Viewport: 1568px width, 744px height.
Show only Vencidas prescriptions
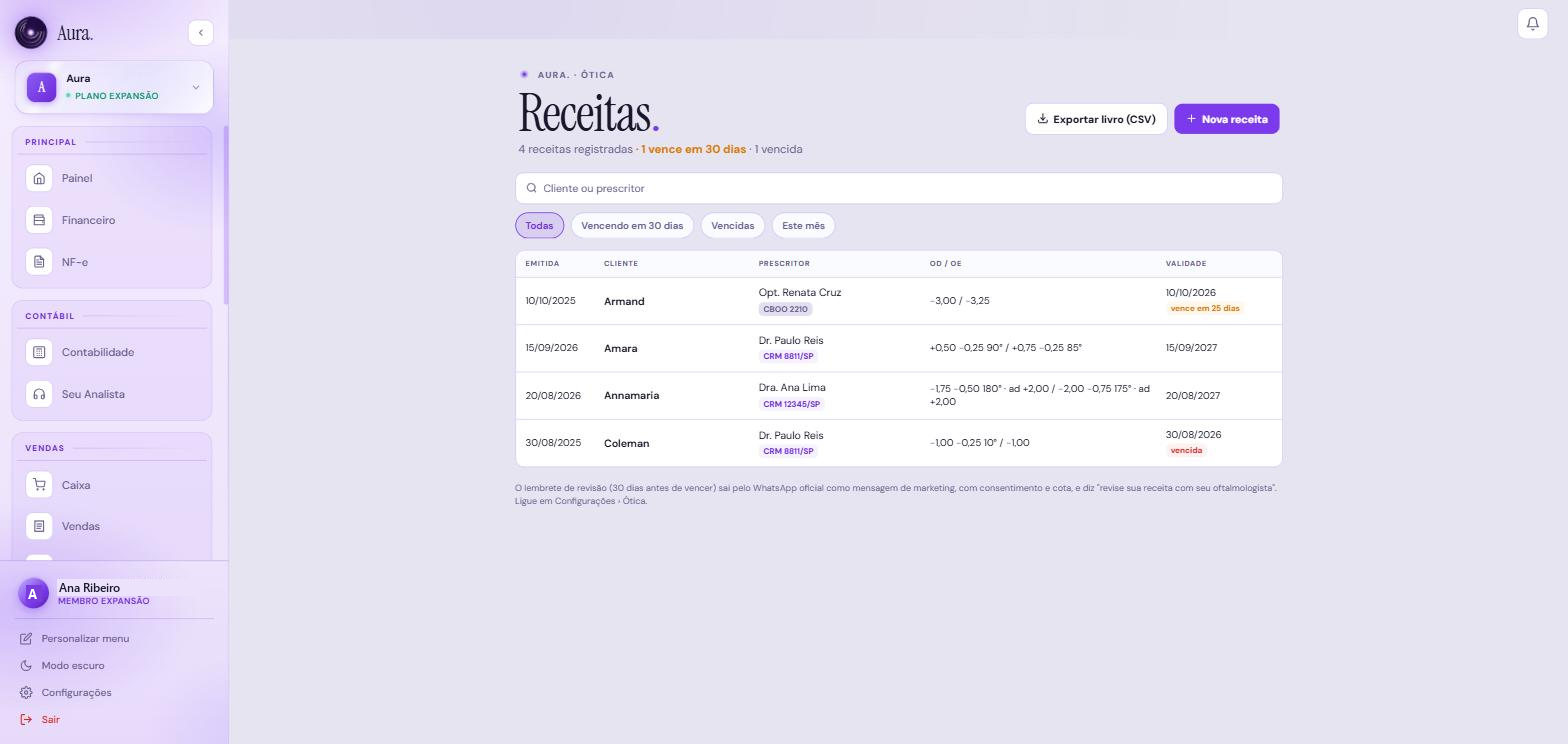pyautogui.click(x=733, y=226)
